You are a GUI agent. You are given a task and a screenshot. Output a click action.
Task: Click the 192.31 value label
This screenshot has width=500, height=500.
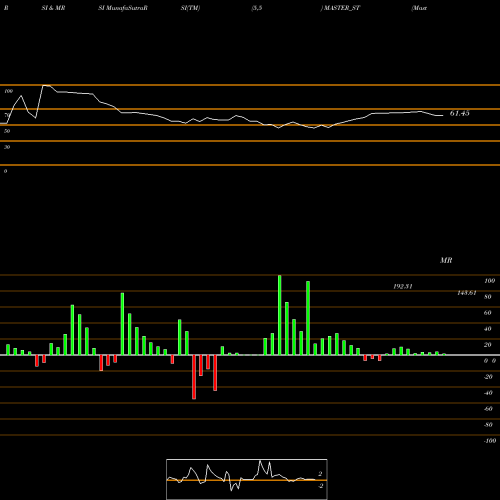[x=403, y=286]
